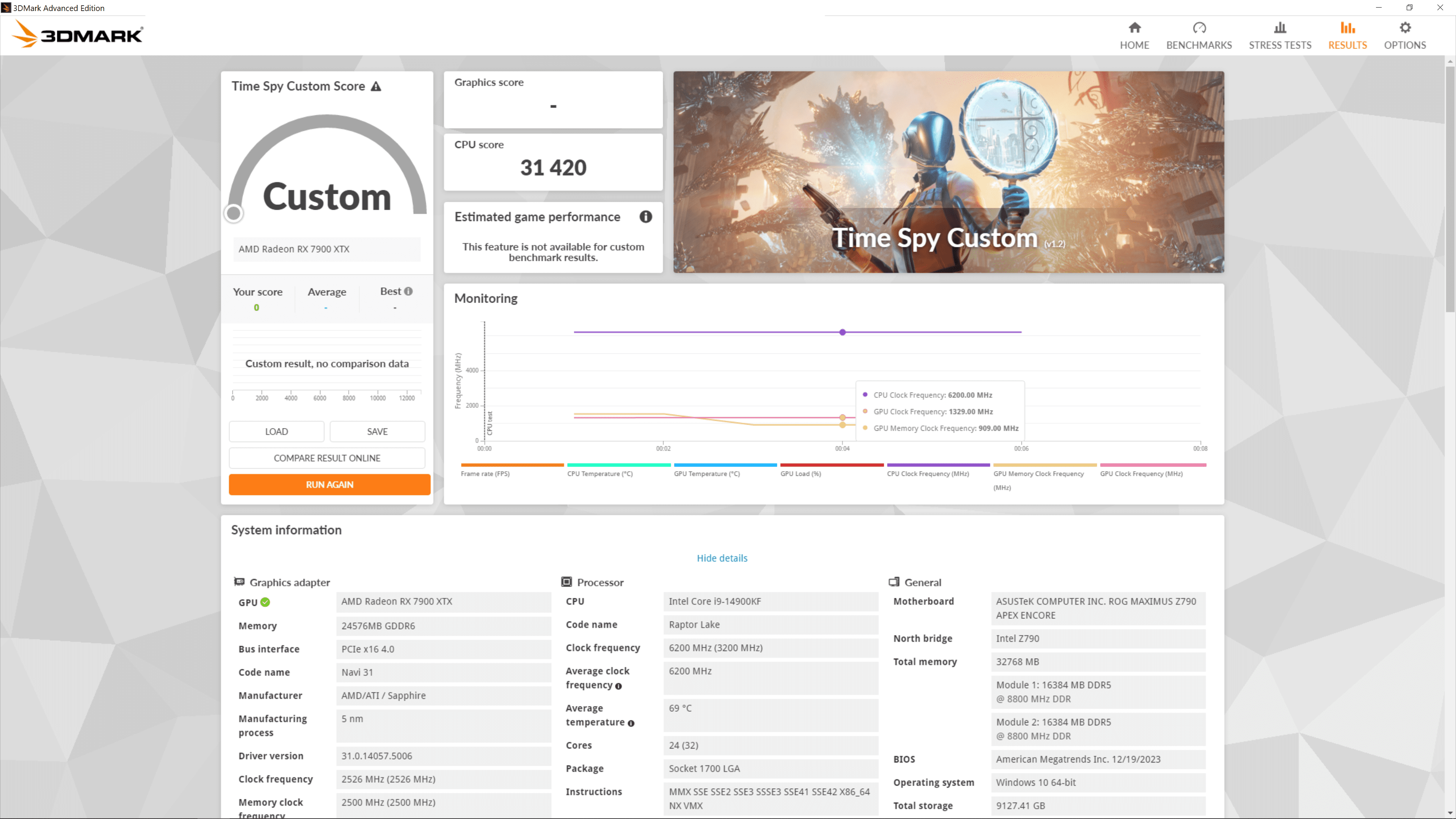This screenshot has height=819, width=1456.
Task: Click the AMD Radeon RX 7900 XTX field
Action: pyautogui.click(x=327, y=249)
